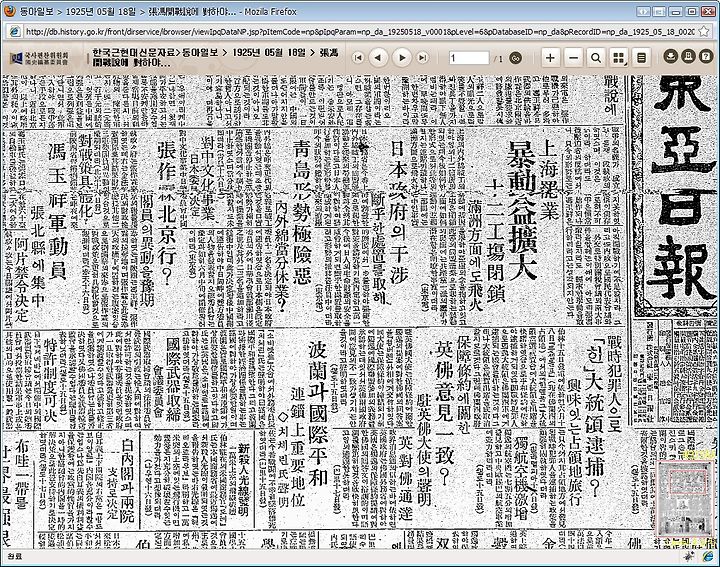The height and width of the screenshot is (567, 720).
Task: Zoom in with the plus button
Action: [x=550, y=58]
